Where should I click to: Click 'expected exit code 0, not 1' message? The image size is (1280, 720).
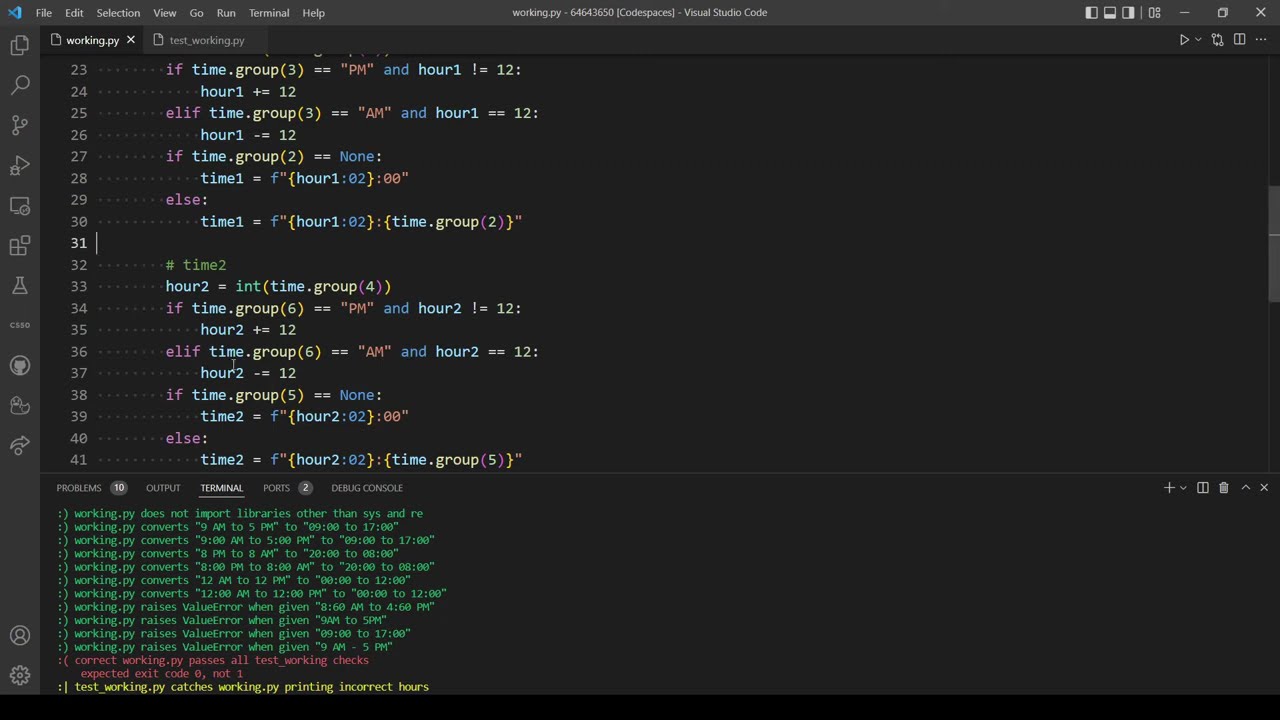(162, 674)
